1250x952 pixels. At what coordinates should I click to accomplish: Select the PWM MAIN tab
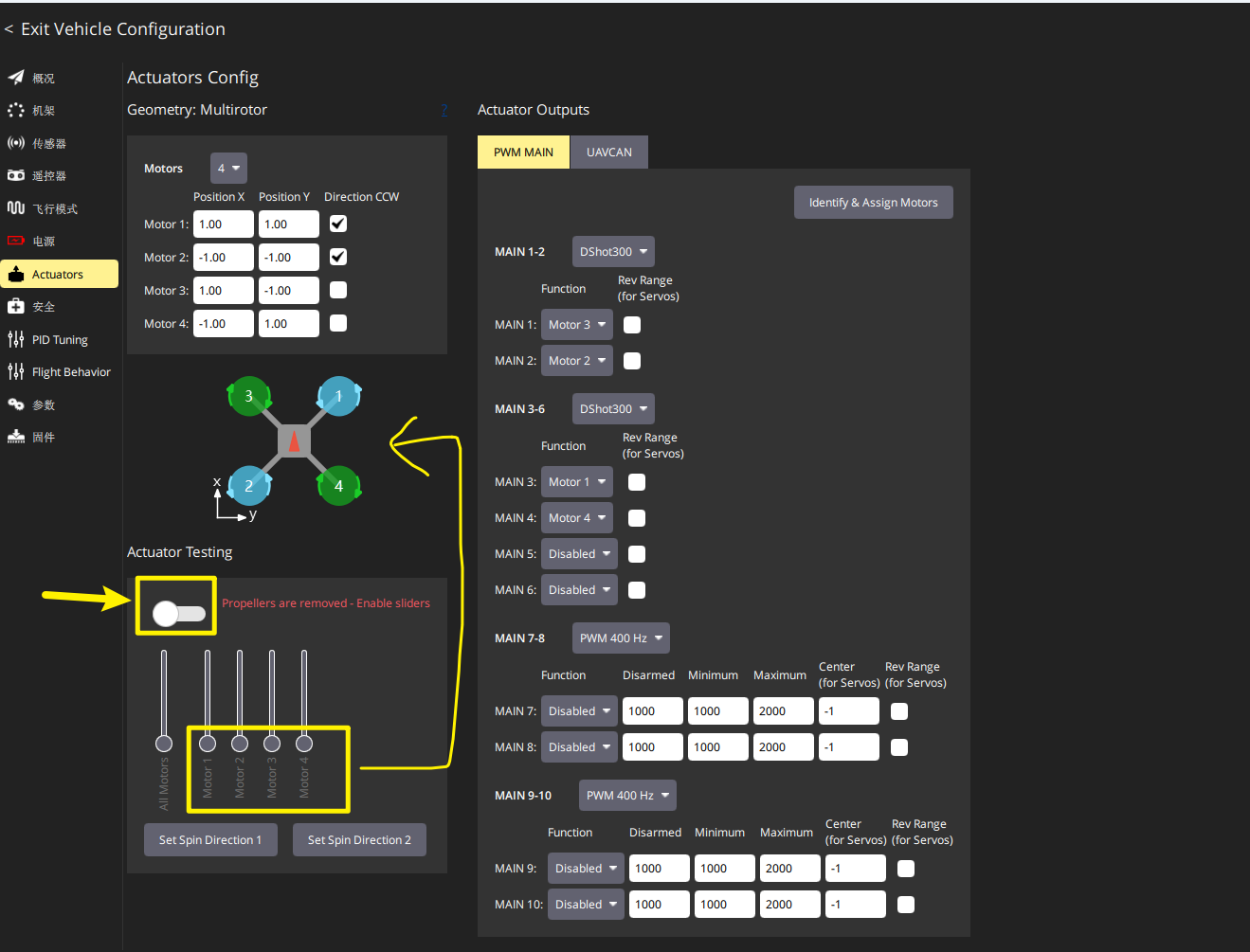(x=524, y=153)
